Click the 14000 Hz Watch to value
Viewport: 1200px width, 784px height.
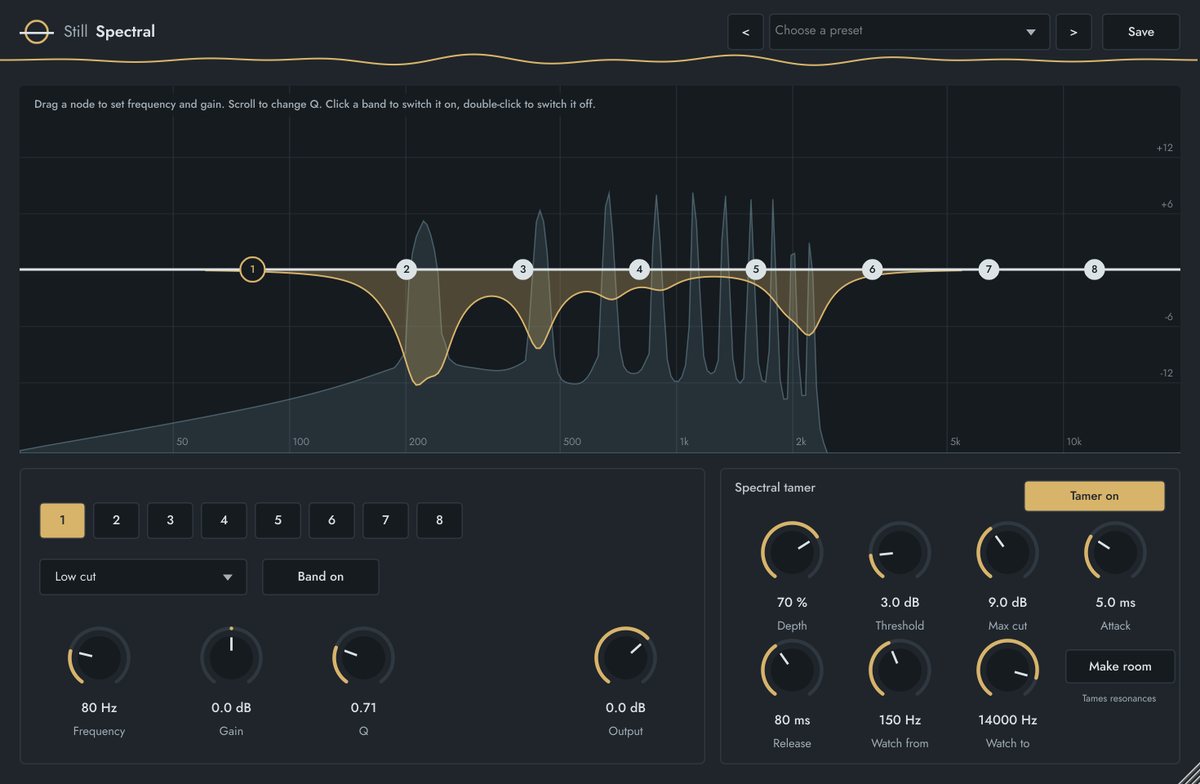1007,720
